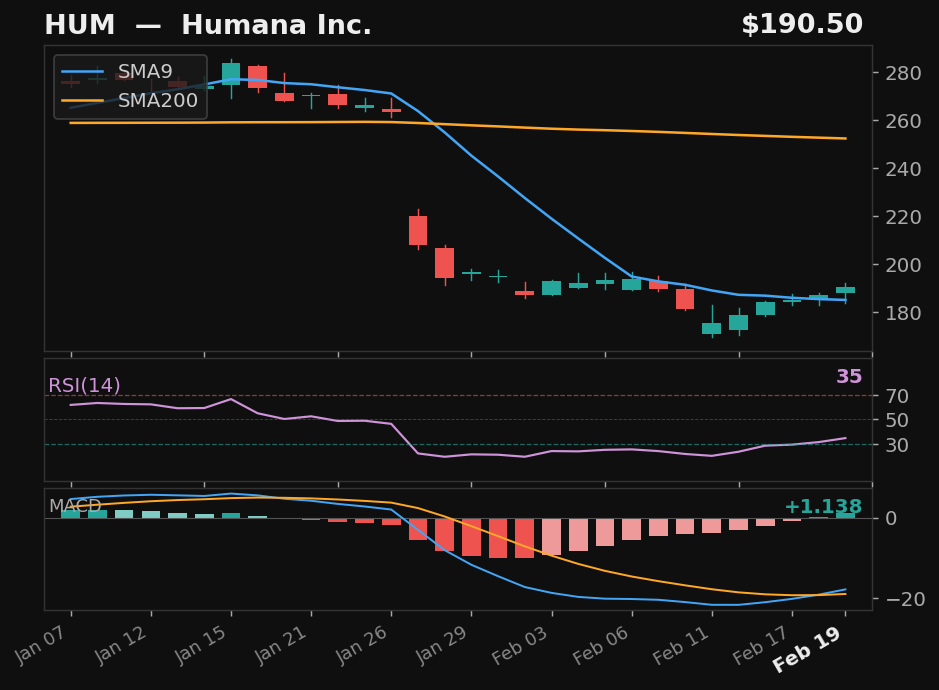Screen dimensions: 939x690
Task: Click the RSI 30 axis label
Action: coord(897,445)
